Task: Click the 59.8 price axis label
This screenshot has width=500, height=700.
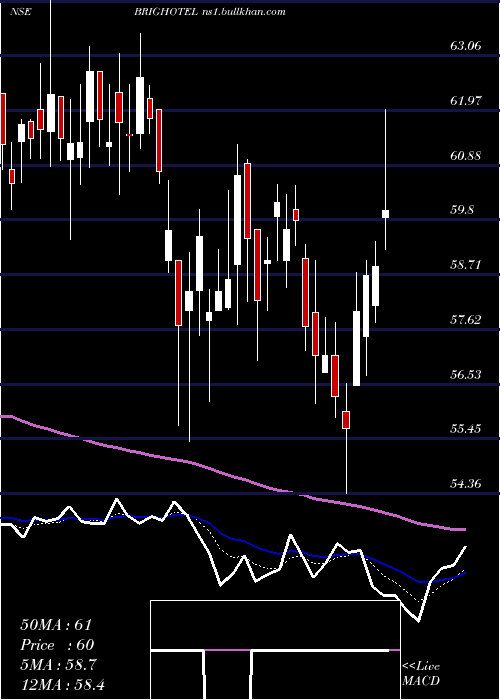Action: pyautogui.click(x=462, y=210)
